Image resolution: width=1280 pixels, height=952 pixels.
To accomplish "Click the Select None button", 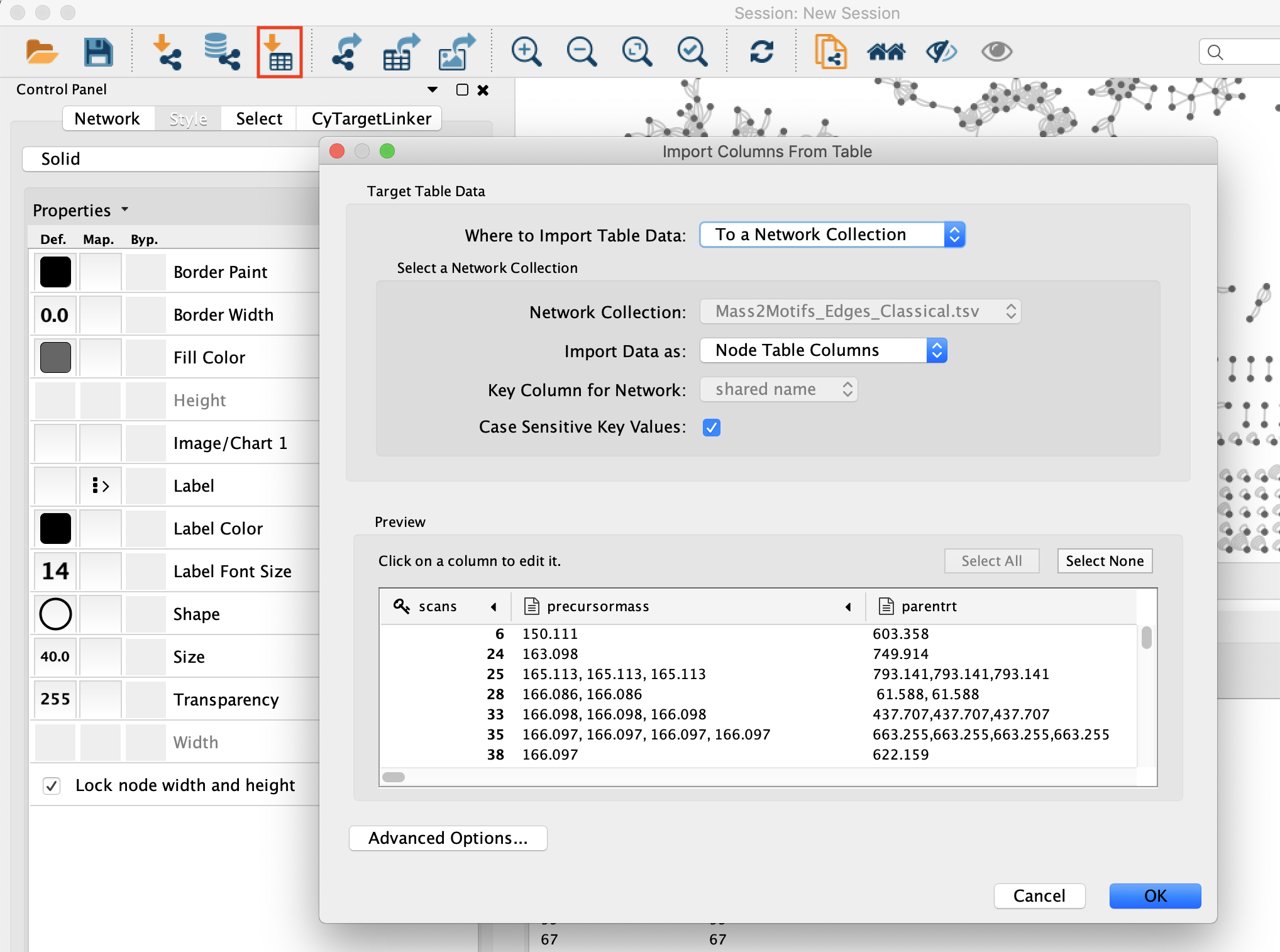I will pos(1104,561).
